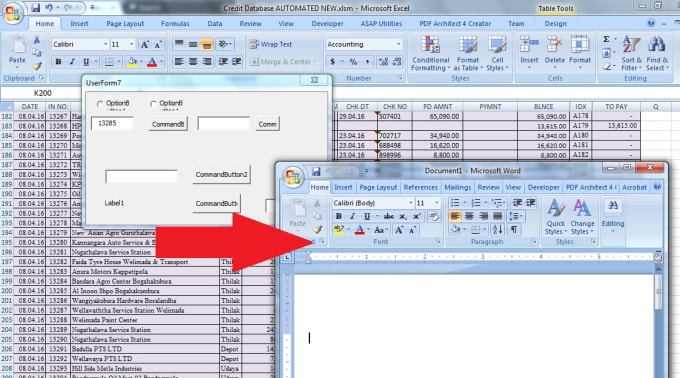Select second OptionB radio button in UserForm7
The image size is (680, 378).
click(153, 104)
